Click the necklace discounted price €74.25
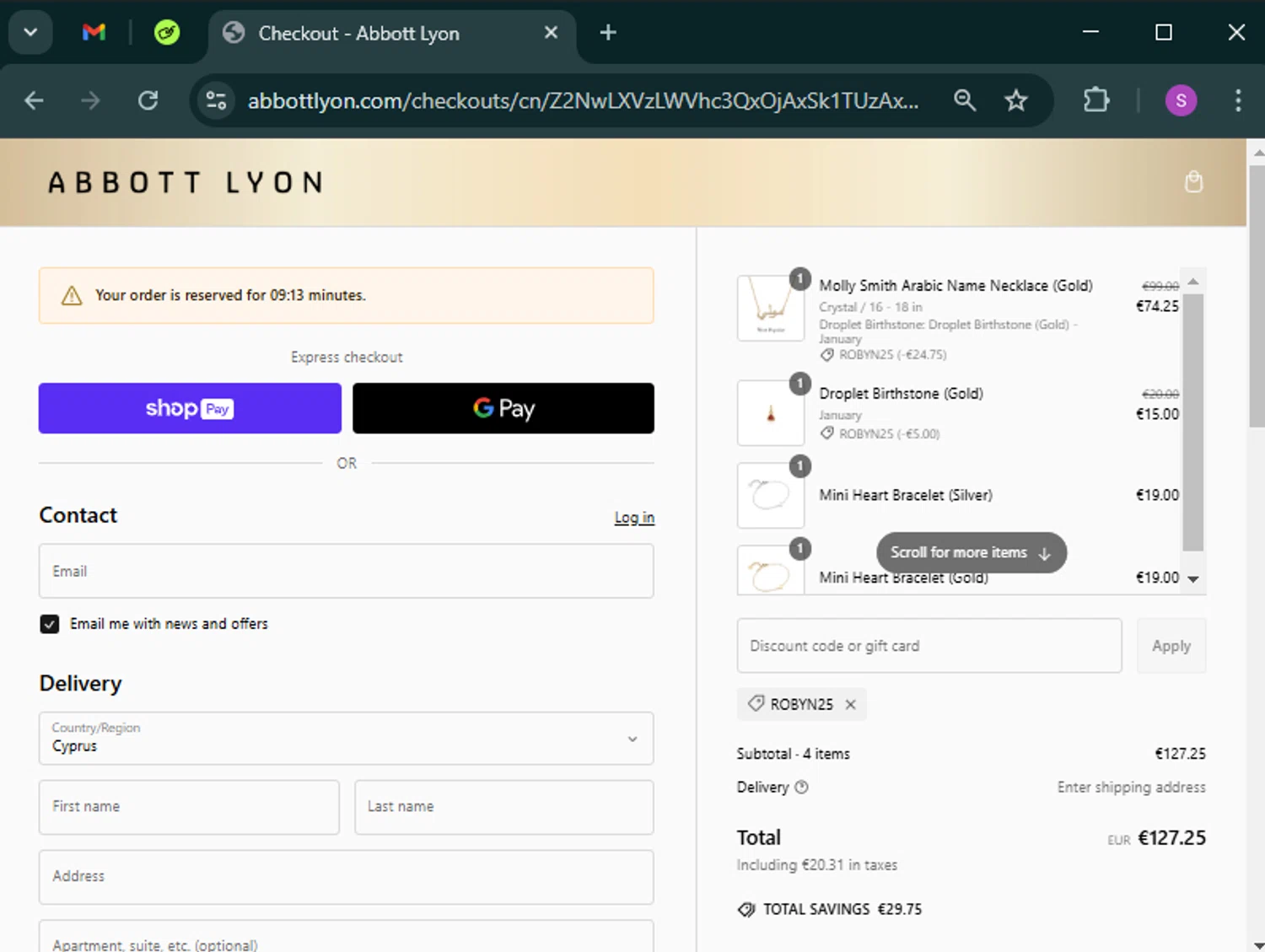1265x952 pixels. click(1157, 306)
